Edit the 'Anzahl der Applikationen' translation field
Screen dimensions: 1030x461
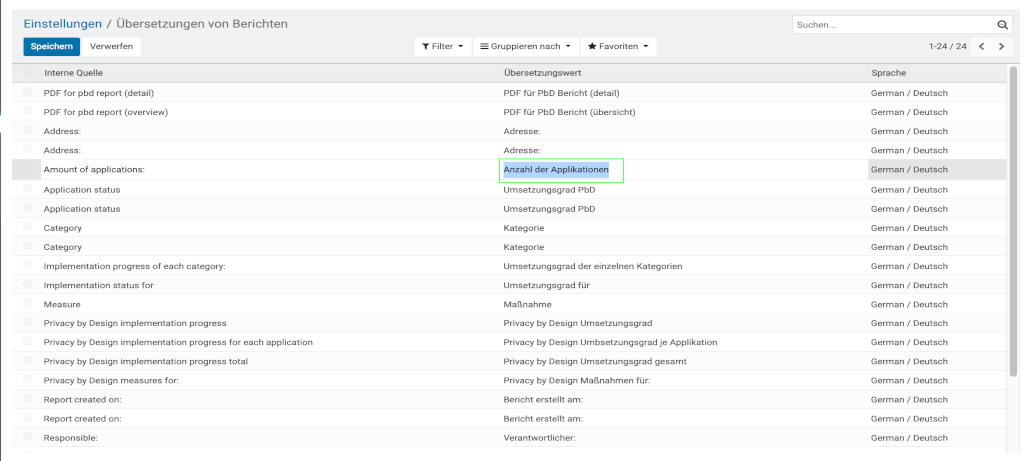(561, 170)
